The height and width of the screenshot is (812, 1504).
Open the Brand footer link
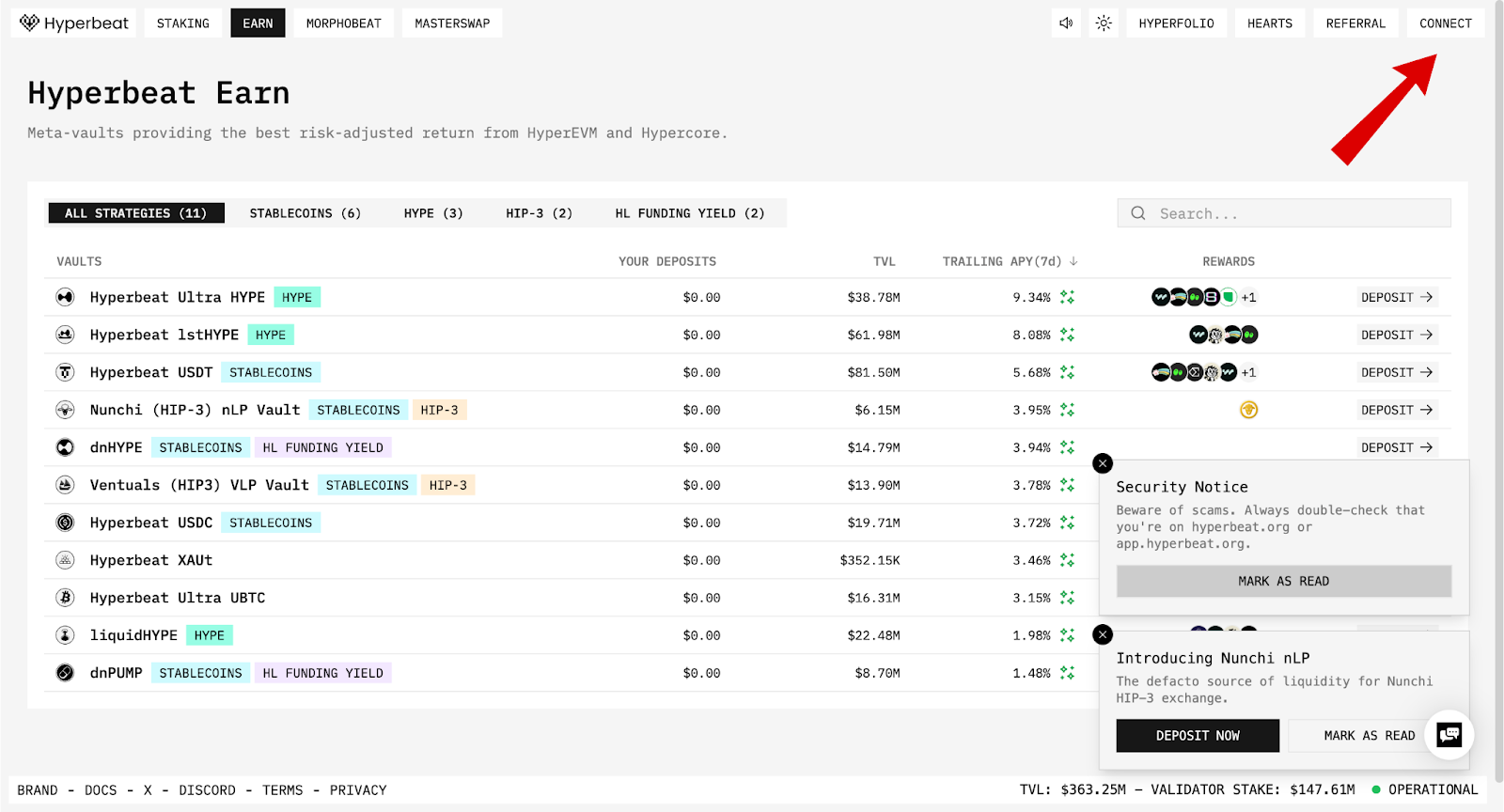click(38, 790)
